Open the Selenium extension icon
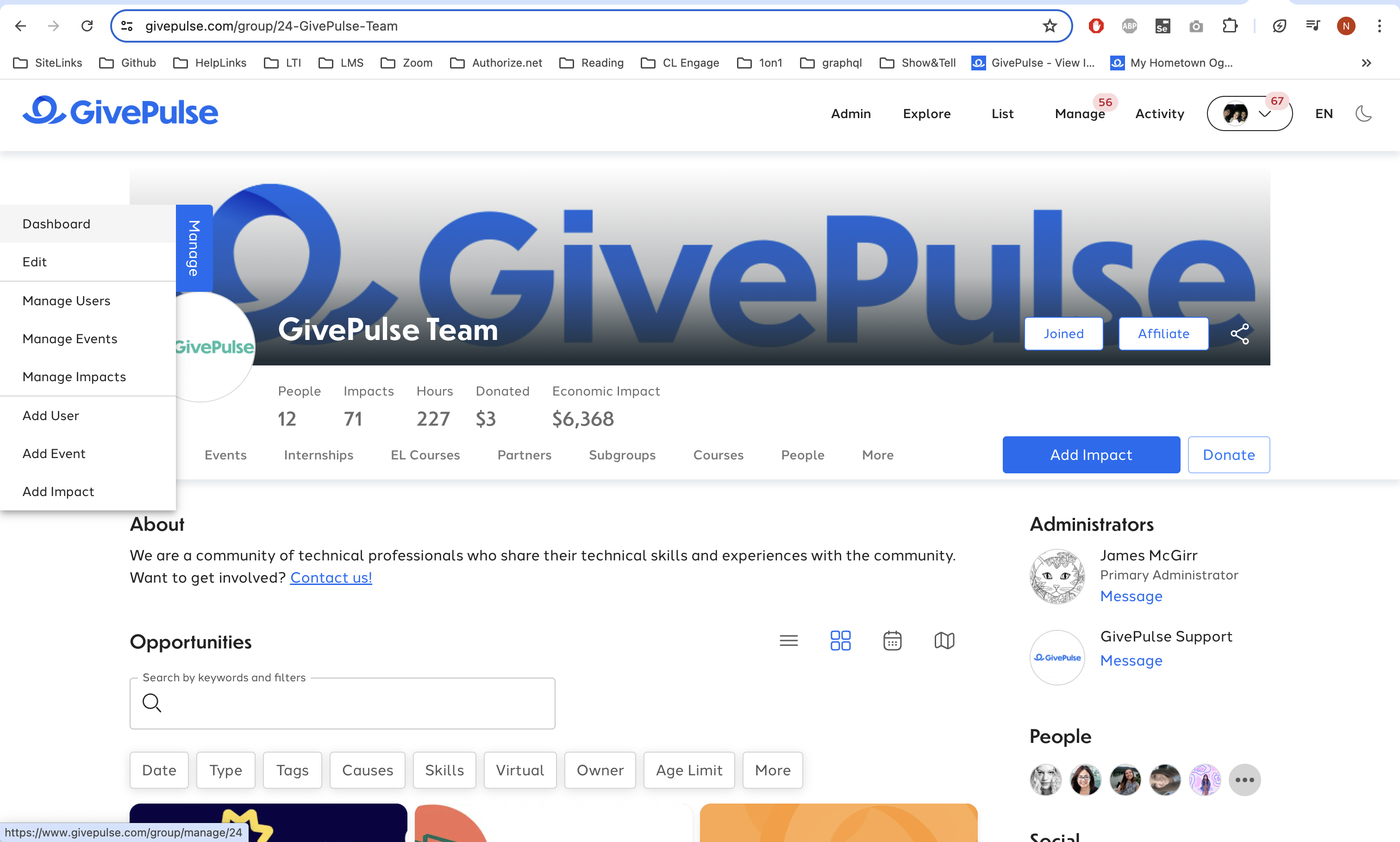1400x842 pixels. click(x=1162, y=26)
